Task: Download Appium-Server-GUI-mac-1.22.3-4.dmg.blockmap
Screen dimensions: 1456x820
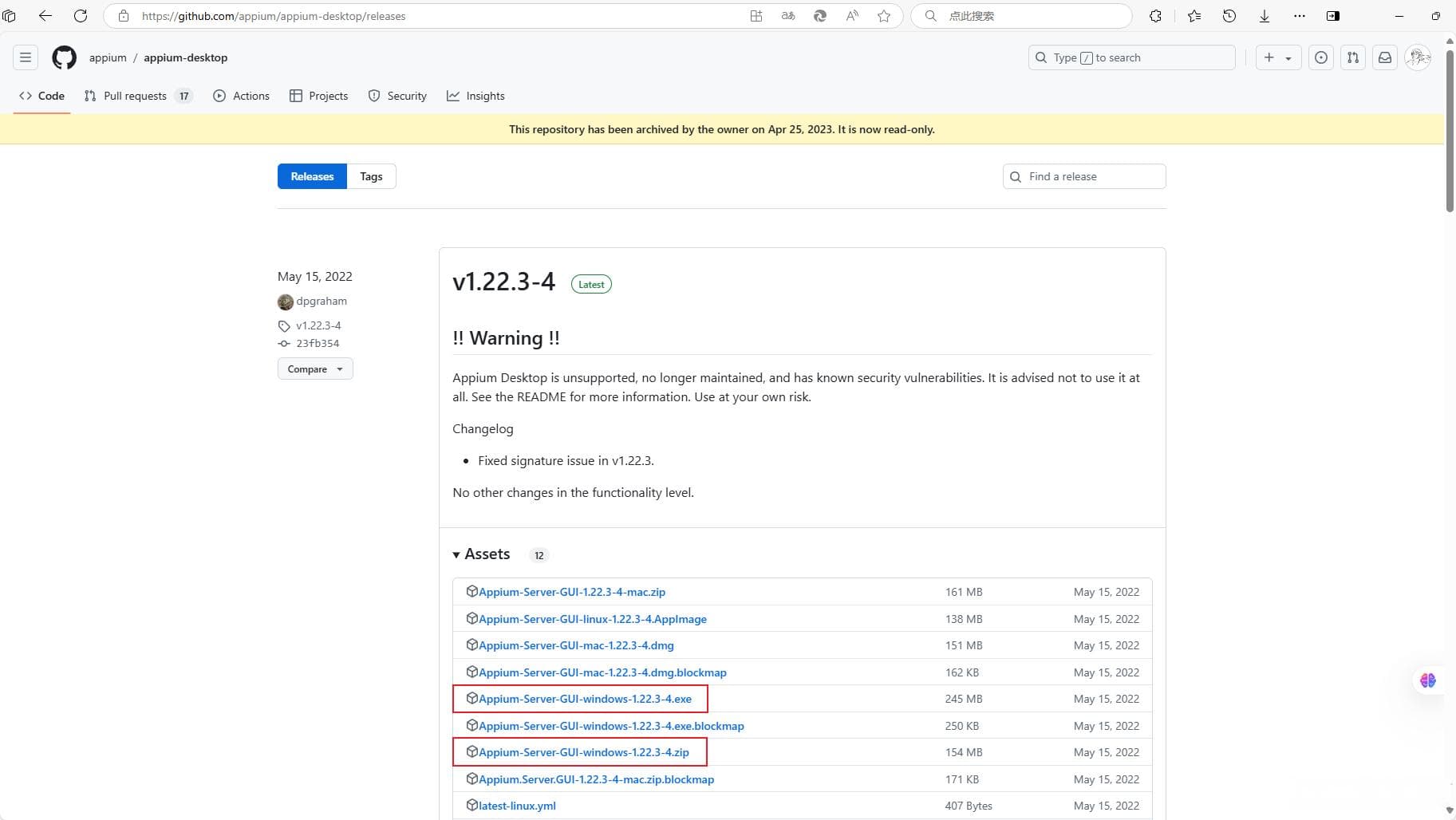Action: pyautogui.click(x=602, y=672)
